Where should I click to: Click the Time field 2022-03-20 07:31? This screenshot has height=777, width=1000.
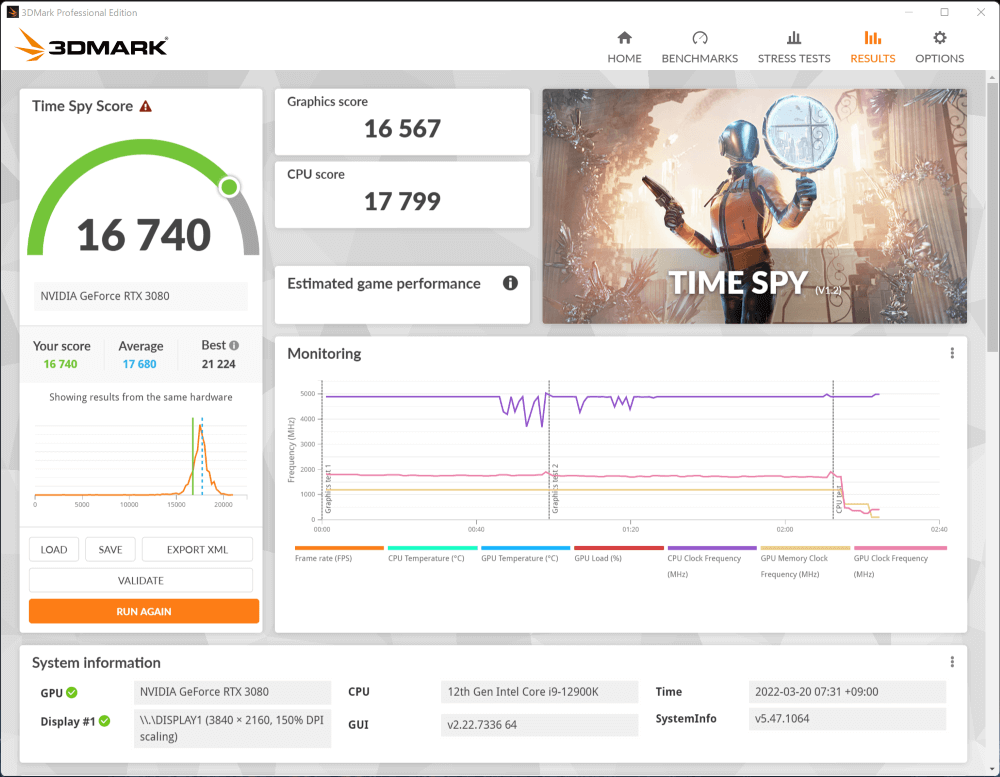(x=848, y=692)
